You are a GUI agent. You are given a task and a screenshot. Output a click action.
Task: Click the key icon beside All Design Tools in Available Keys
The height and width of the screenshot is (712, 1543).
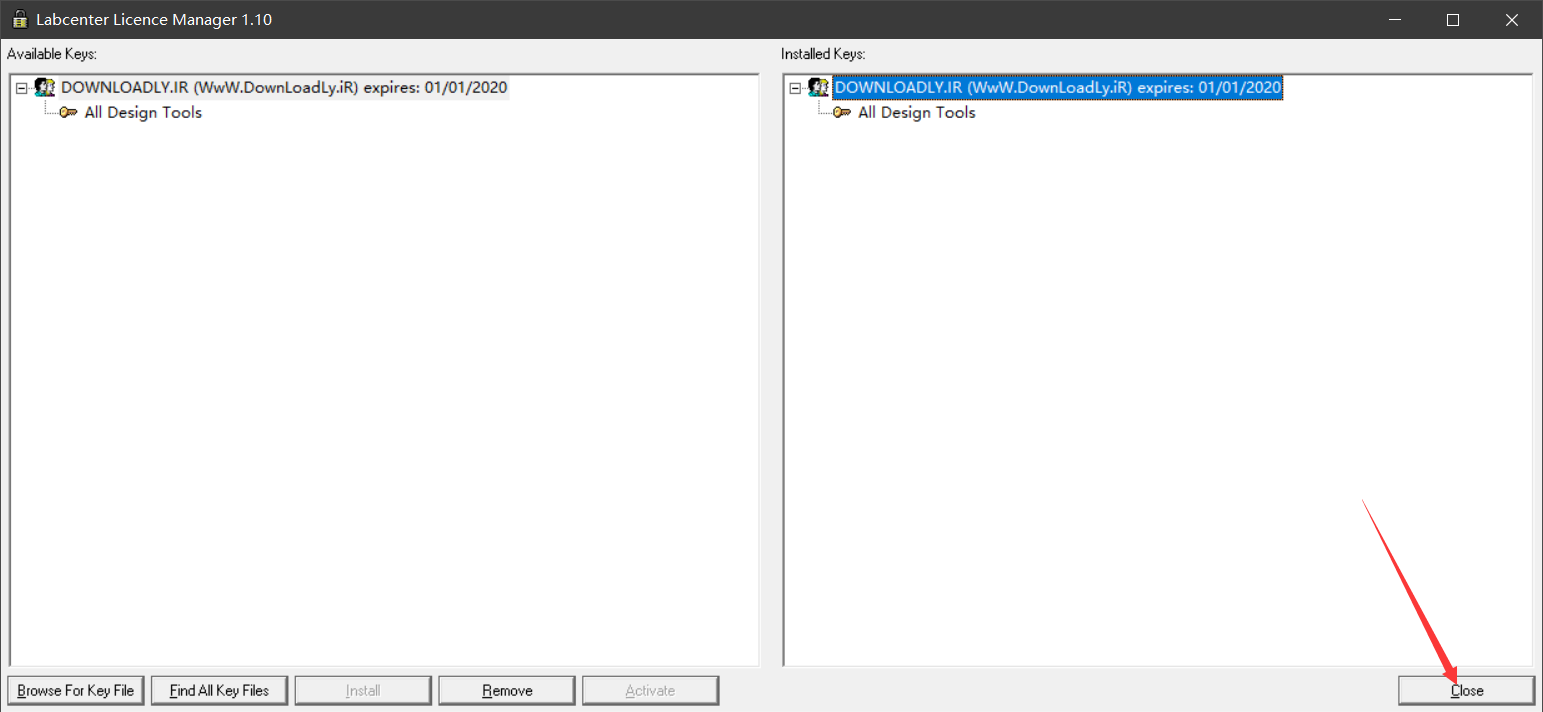[x=69, y=113]
